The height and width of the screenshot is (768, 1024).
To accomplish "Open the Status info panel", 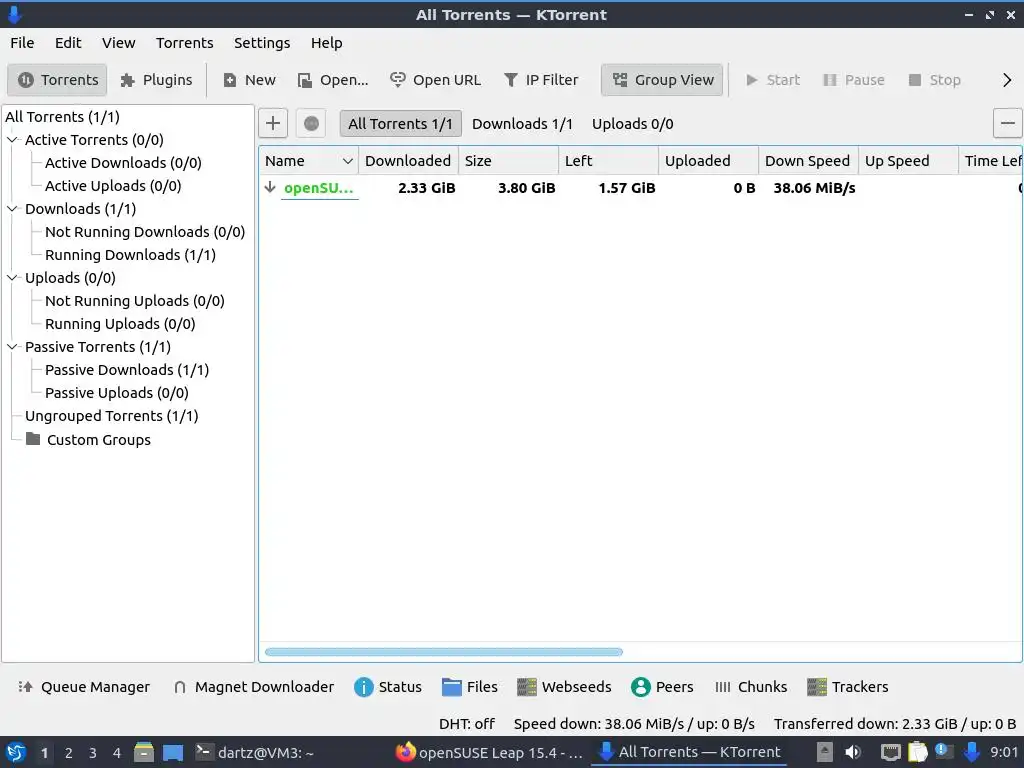I will (388, 687).
